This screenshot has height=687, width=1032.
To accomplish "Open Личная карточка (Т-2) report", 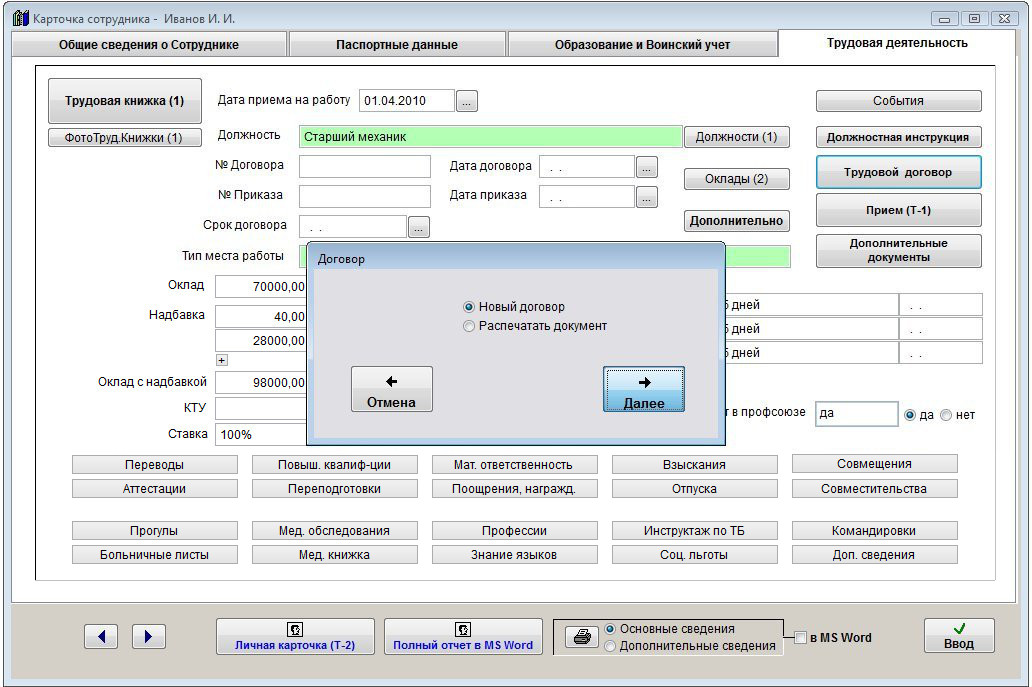I will click(x=295, y=637).
